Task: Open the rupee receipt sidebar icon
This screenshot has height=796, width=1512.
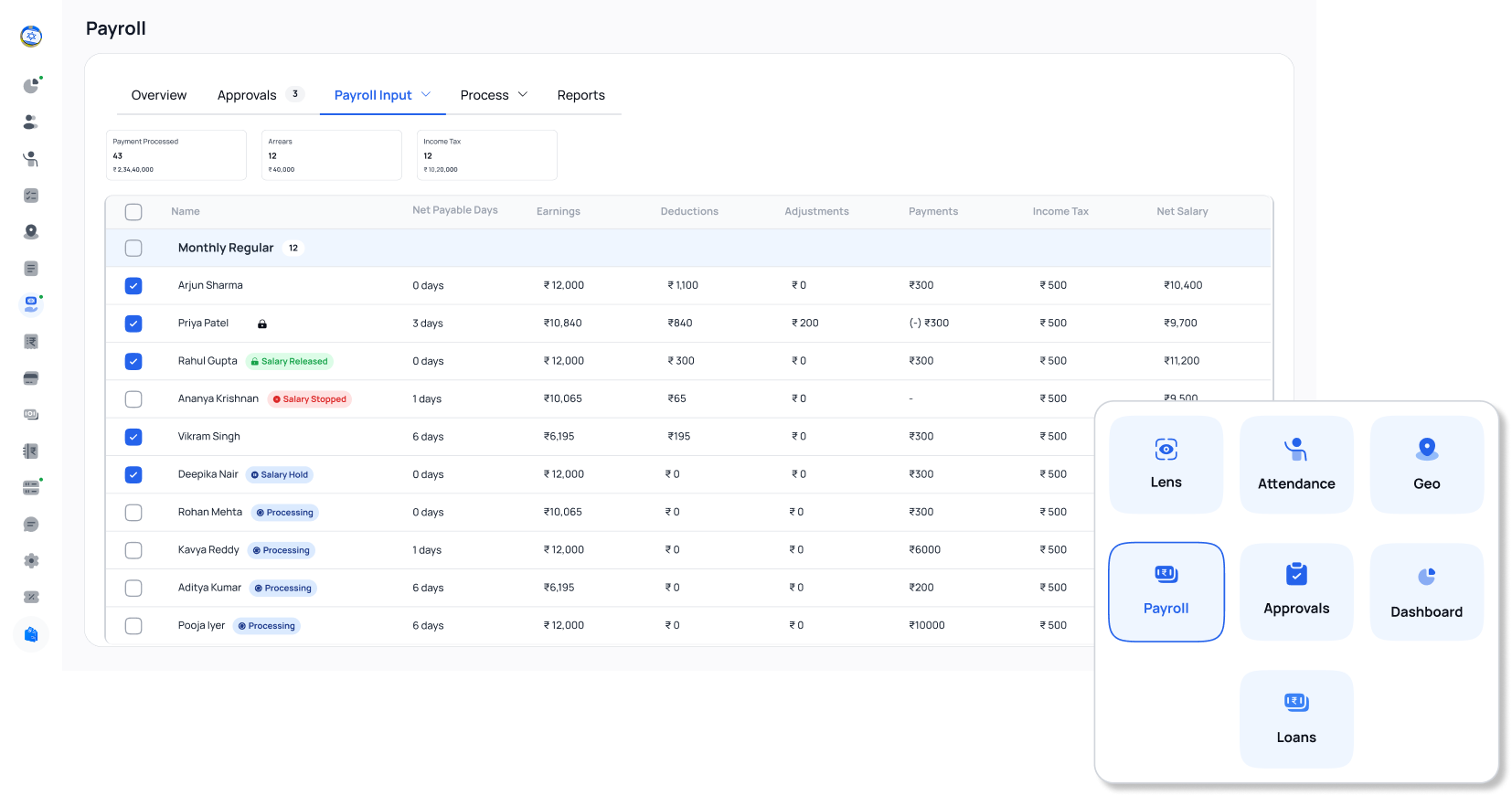Action: 31,342
